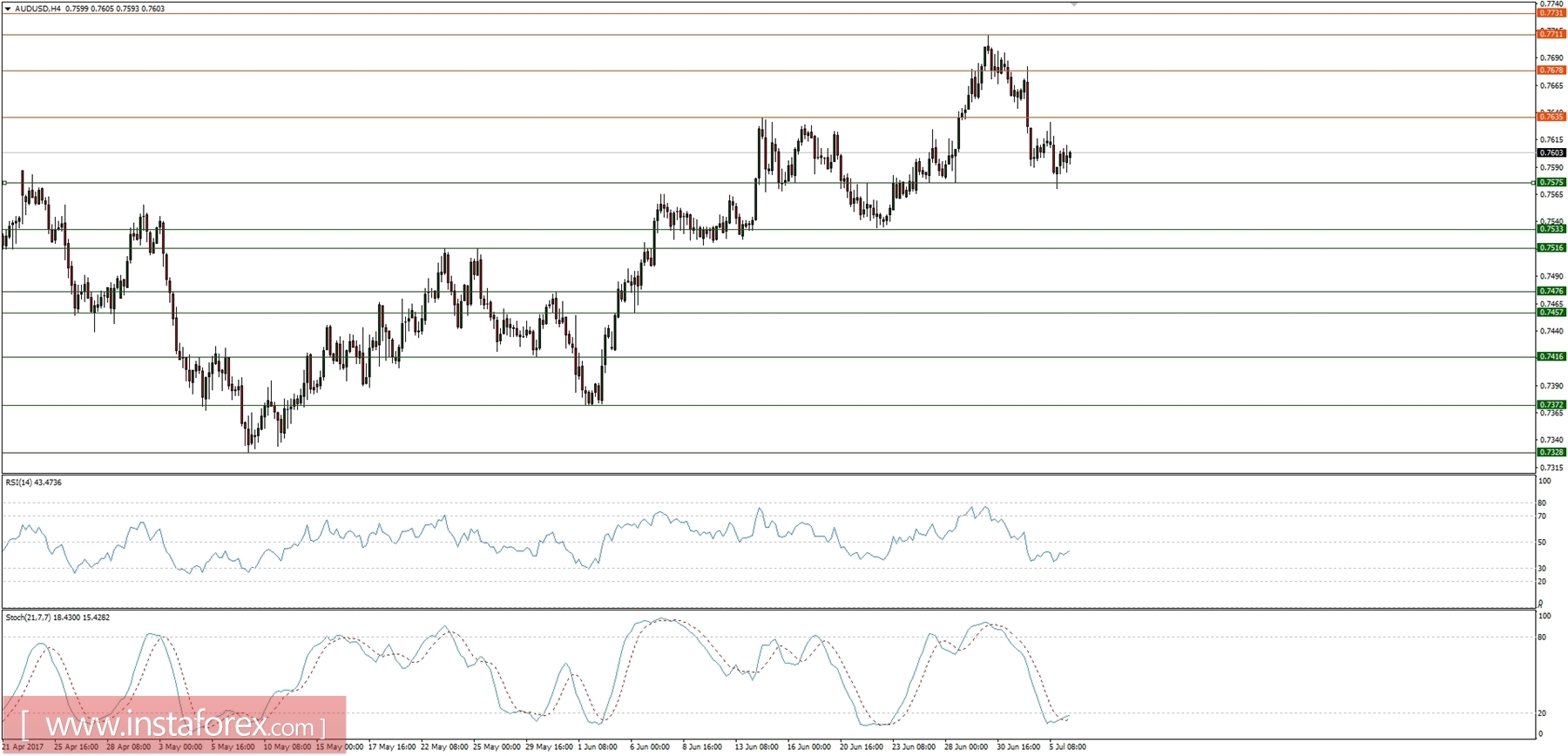Click the orange 0.7731 resistance price label

pyautogui.click(x=1551, y=13)
